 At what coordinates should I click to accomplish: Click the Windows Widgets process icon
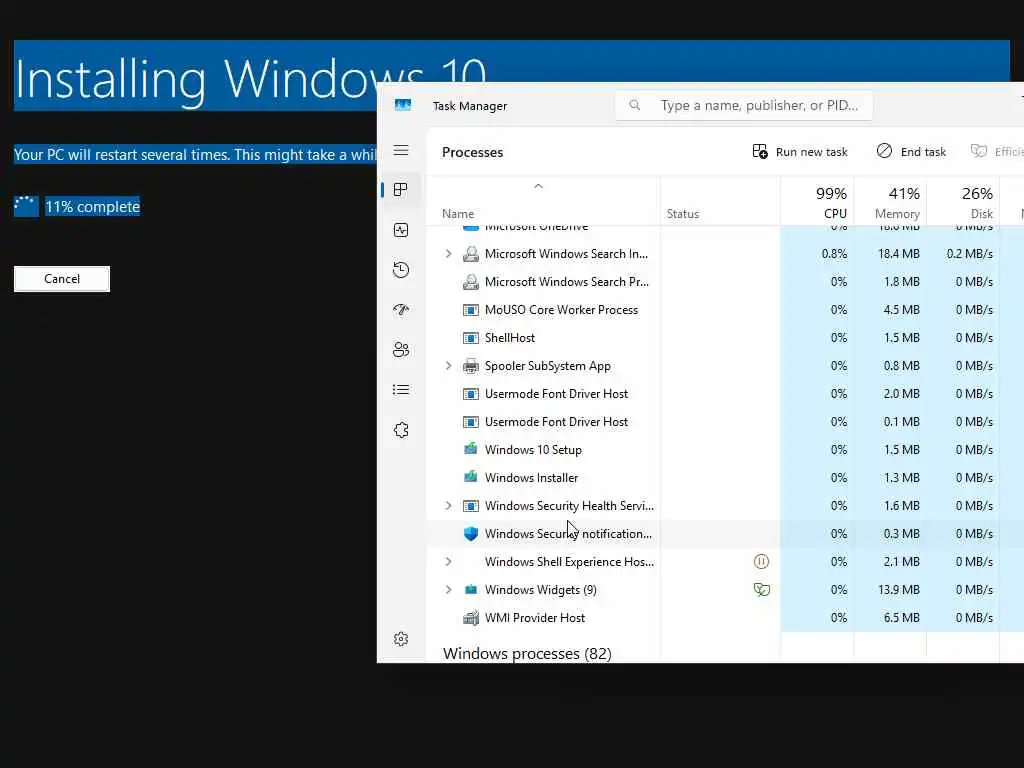(x=471, y=590)
